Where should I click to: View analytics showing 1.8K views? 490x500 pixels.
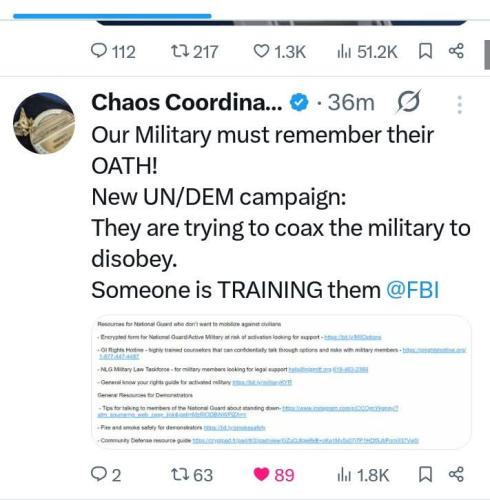click(363, 474)
